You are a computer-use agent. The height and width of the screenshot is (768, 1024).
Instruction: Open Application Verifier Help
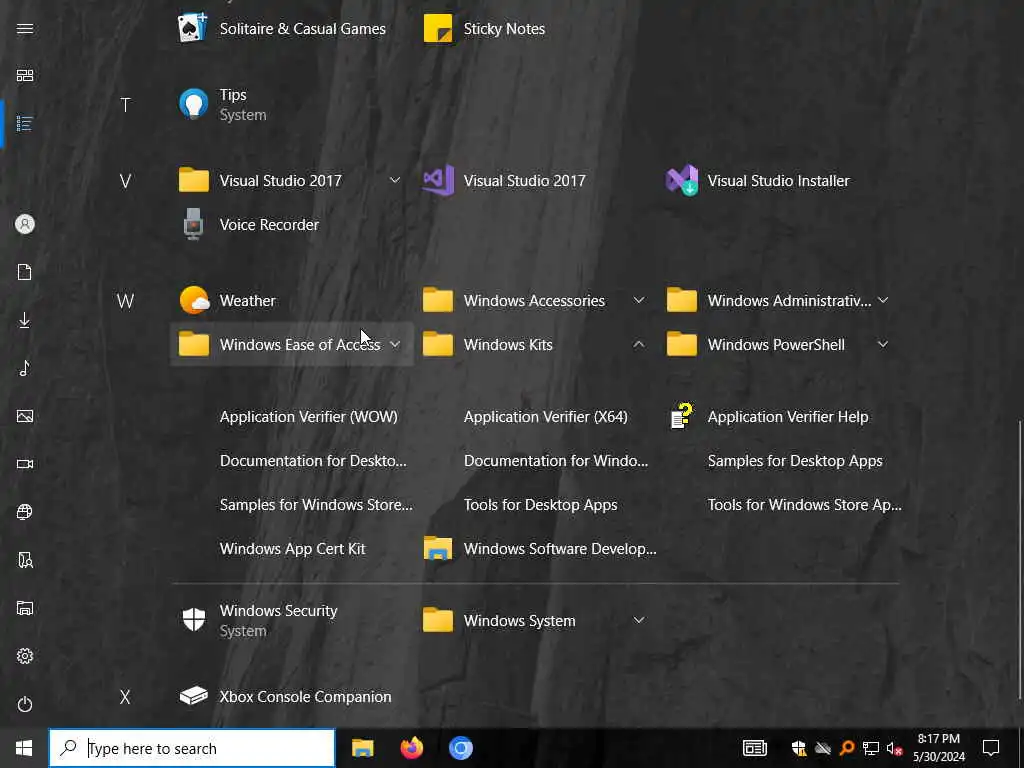coord(779,417)
